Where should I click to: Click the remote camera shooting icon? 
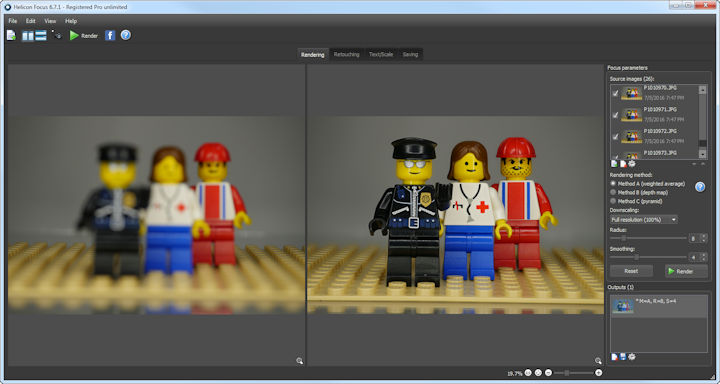tap(57, 35)
